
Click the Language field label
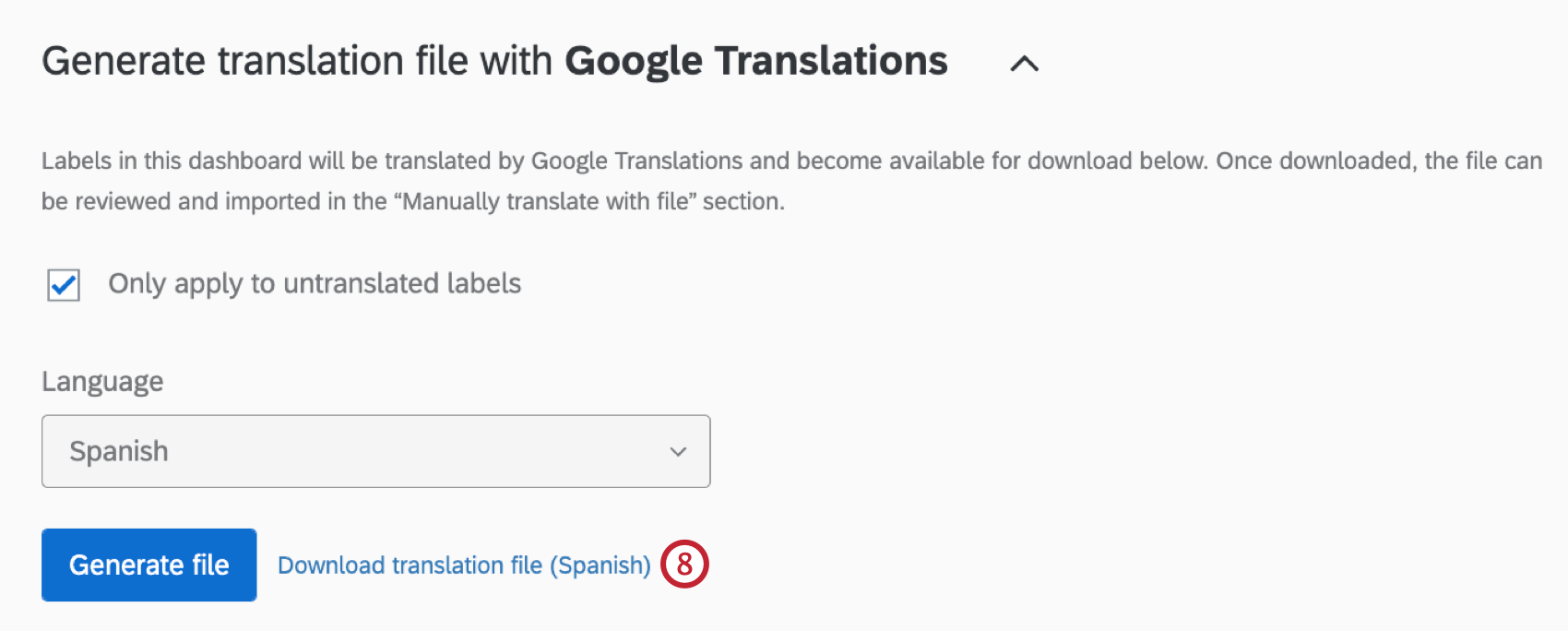point(101,380)
